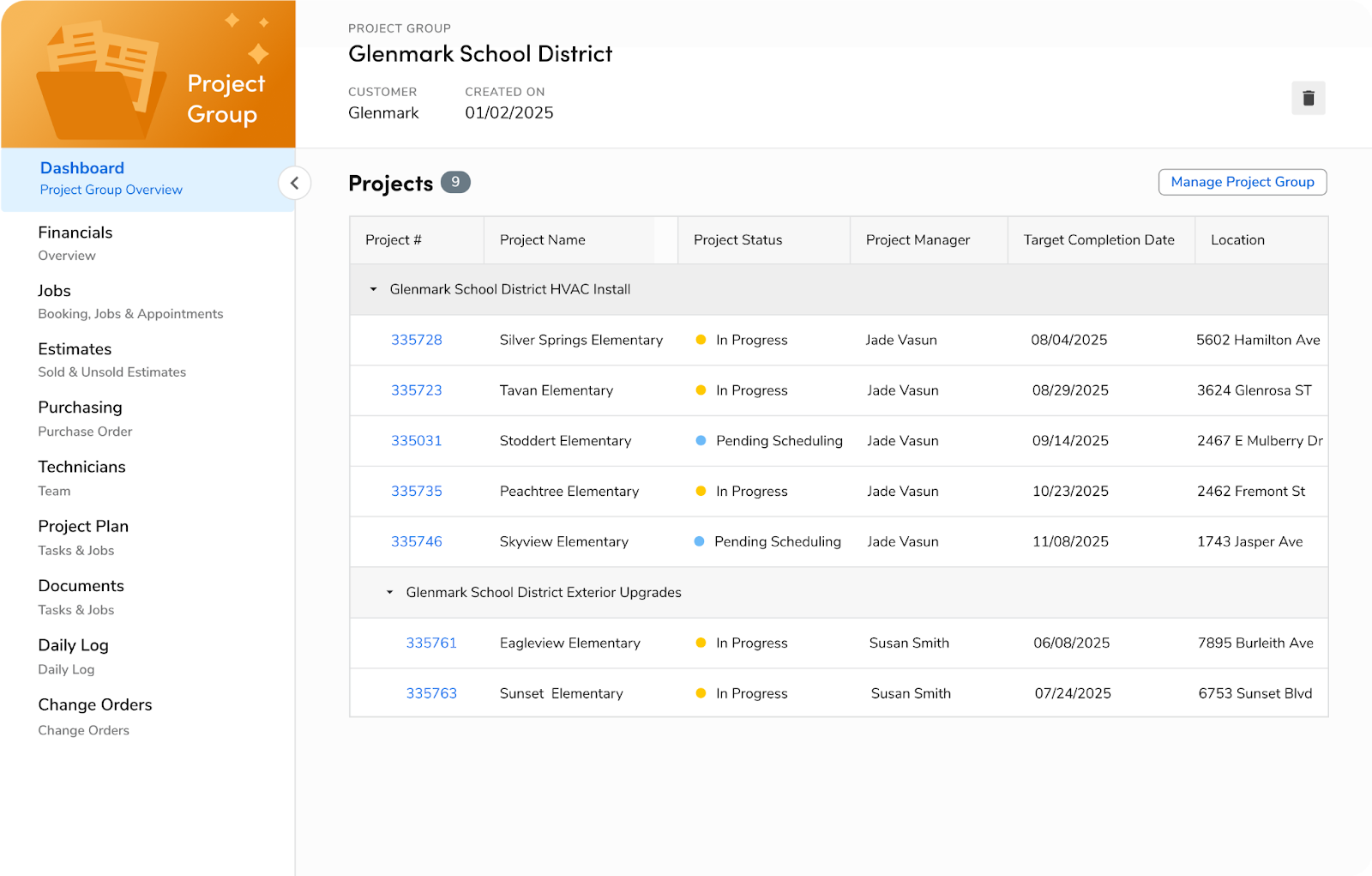Open project link 335761
Screen dimensions: 1372x876
[x=431, y=643]
